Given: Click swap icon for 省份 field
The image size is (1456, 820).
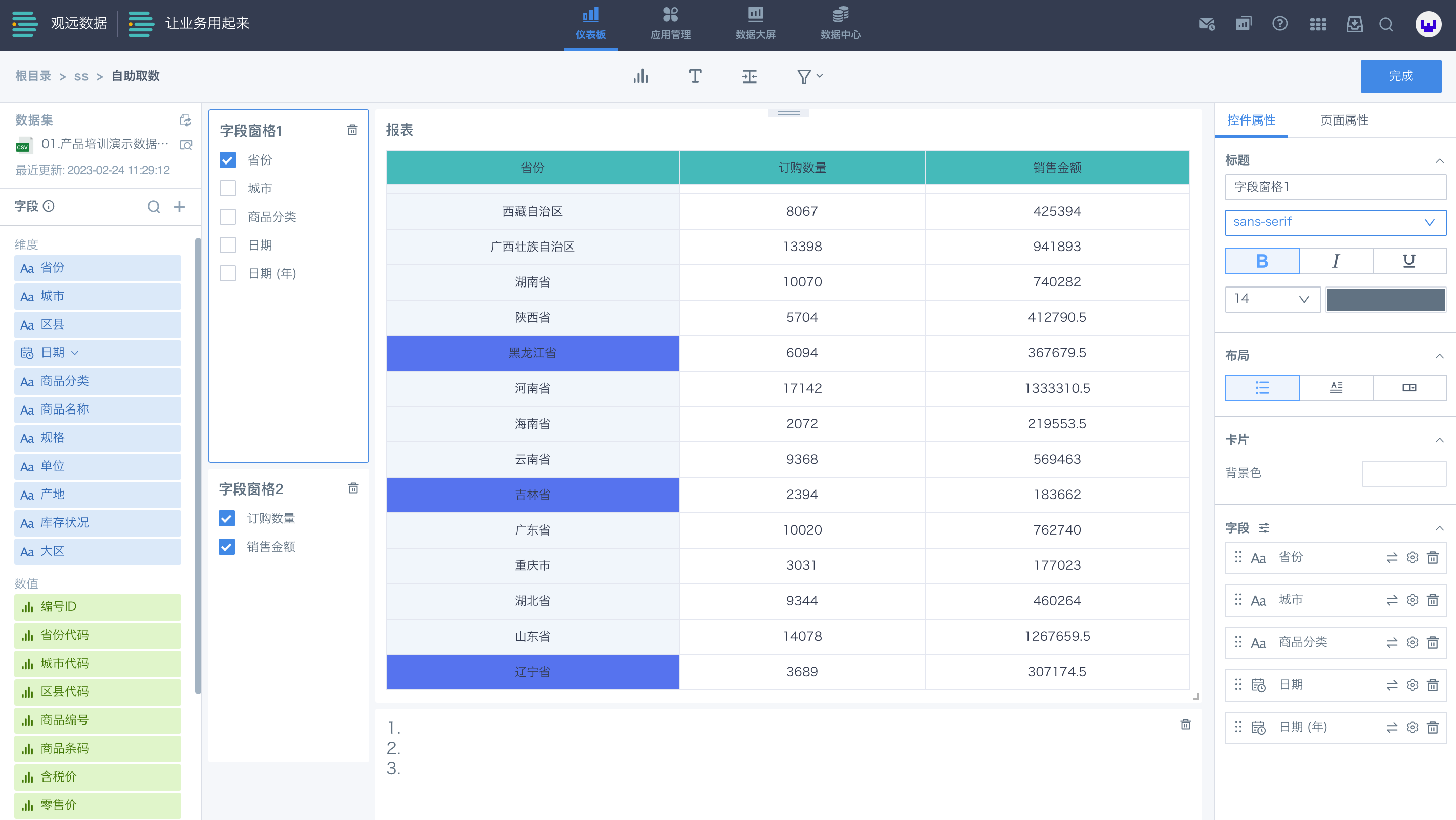Looking at the screenshot, I should 1392,558.
